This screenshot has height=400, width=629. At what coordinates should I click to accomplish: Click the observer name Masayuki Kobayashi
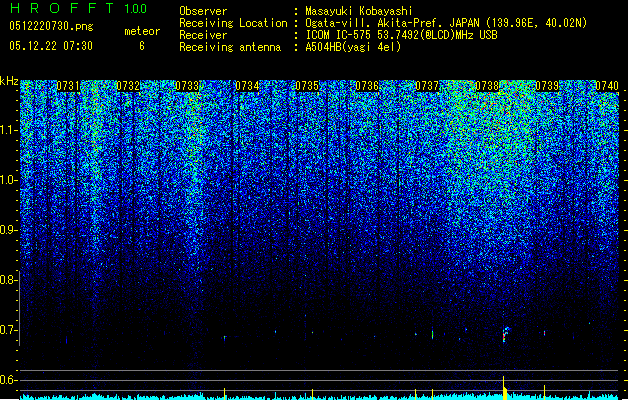[359, 11]
